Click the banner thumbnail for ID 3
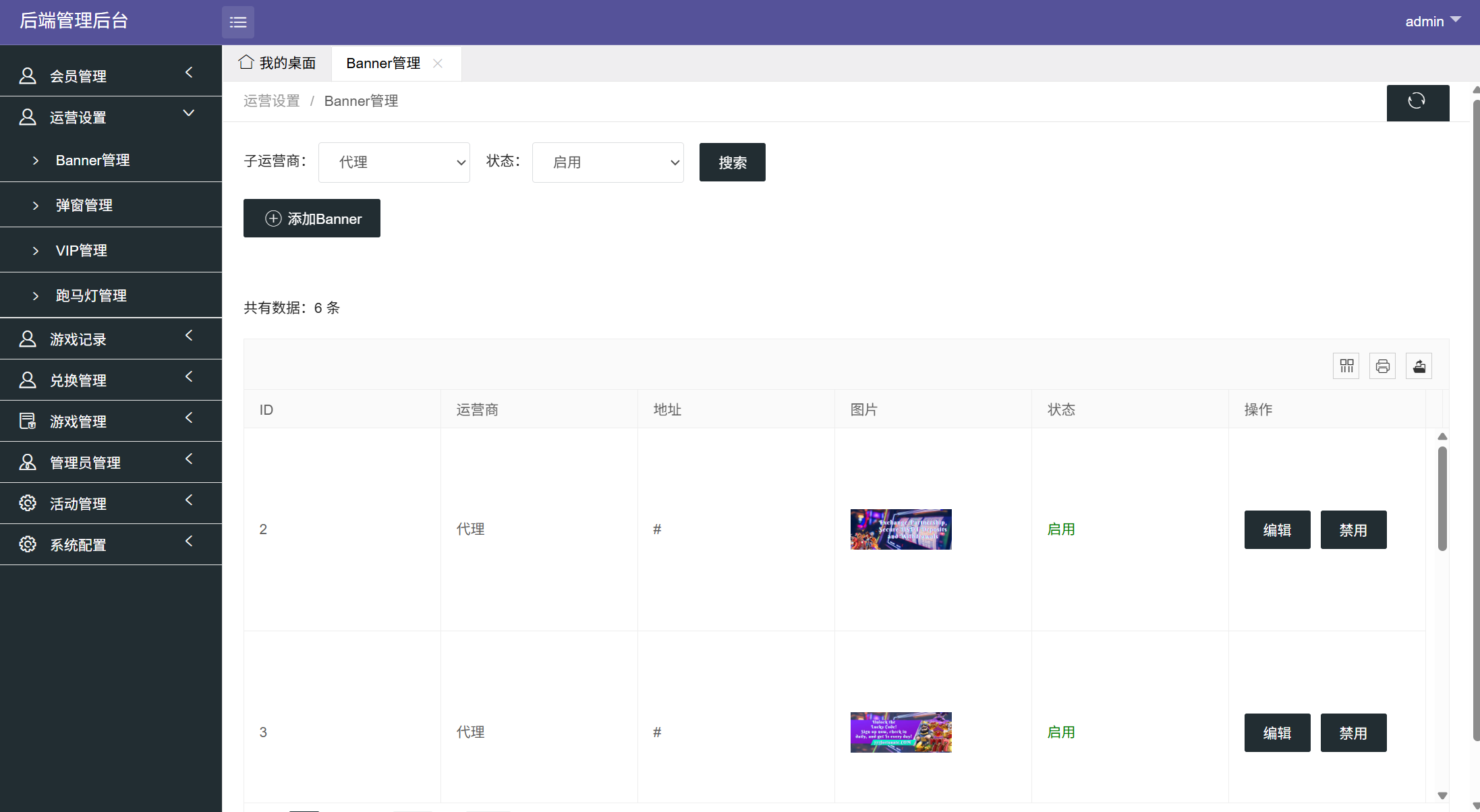Viewport: 1480px width, 812px height. [901, 732]
